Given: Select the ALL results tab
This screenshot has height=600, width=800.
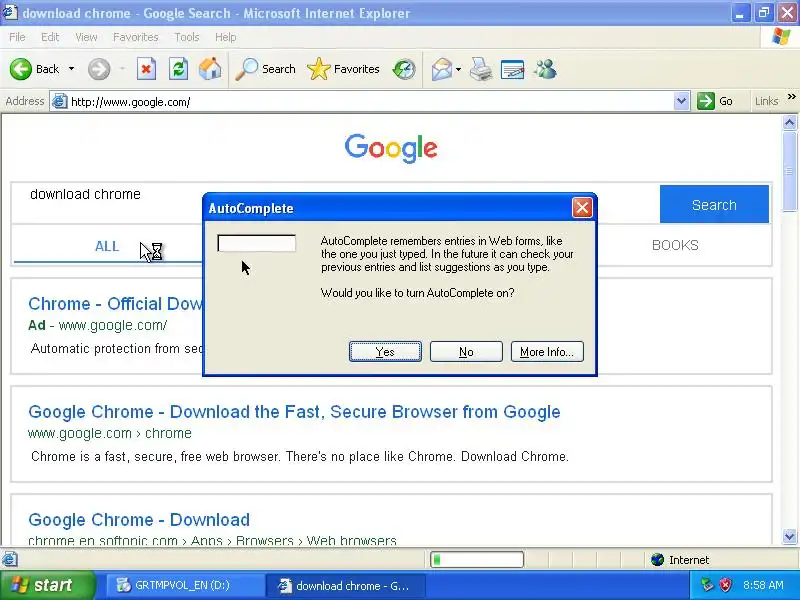Looking at the screenshot, I should pyautogui.click(x=107, y=246).
